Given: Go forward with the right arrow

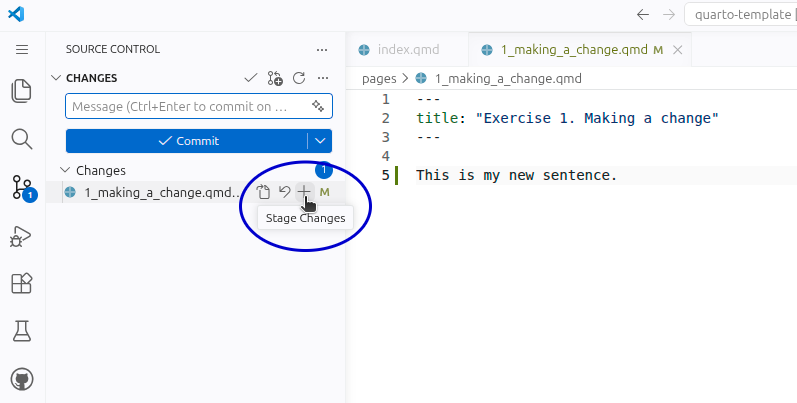Looking at the screenshot, I should 669,14.
